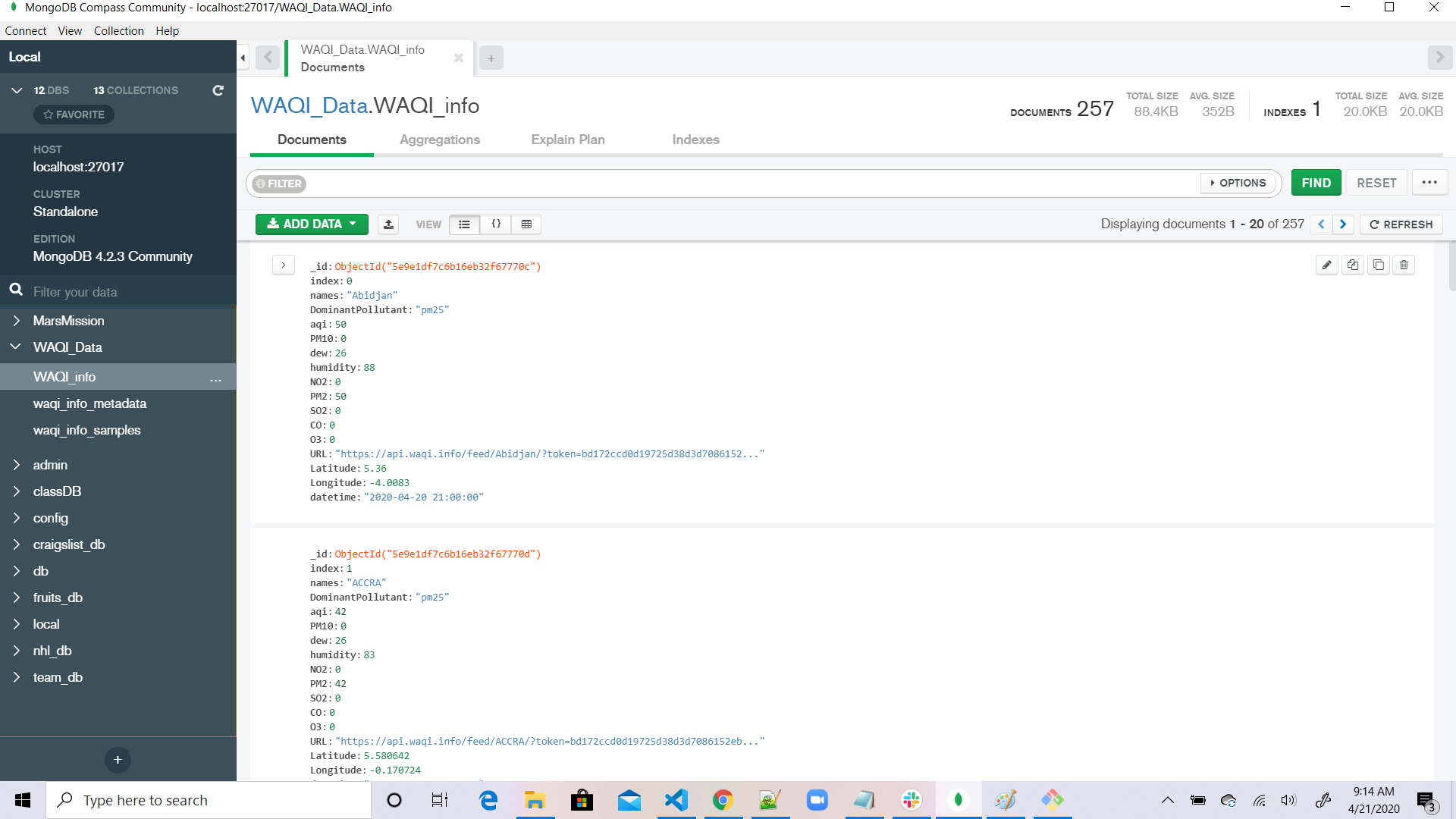Open MongoDB Compass from the taskbar
The width and height of the screenshot is (1456, 819).
(x=958, y=800)
